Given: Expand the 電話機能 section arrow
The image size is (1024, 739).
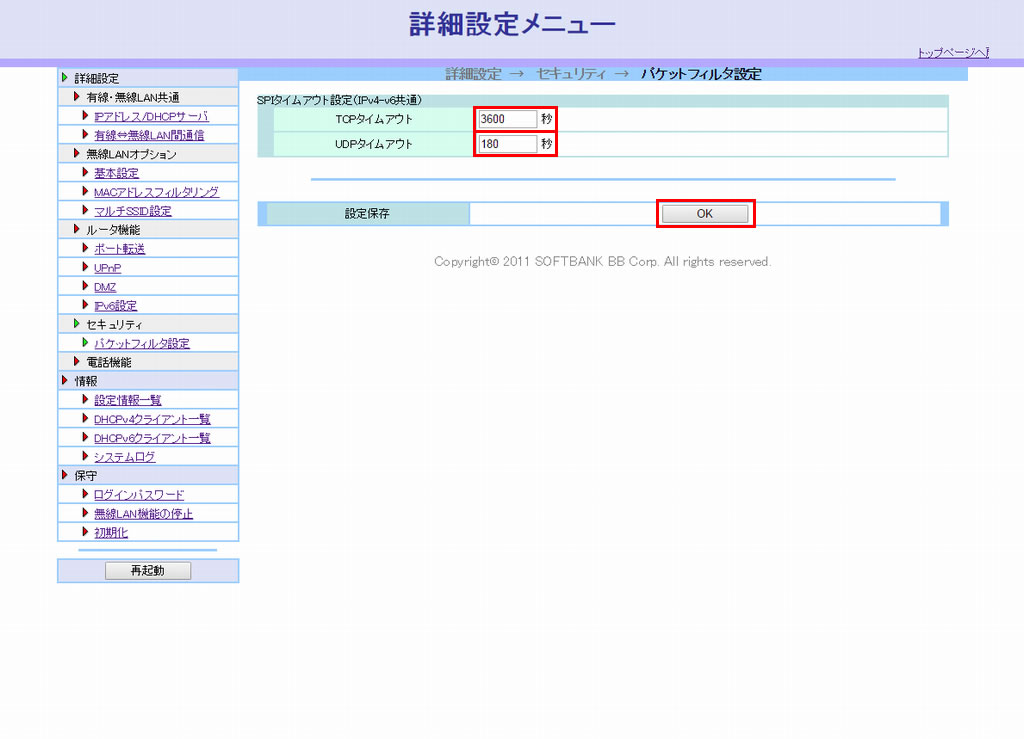Looking at the screenshot, I should [x=77, y=362].
